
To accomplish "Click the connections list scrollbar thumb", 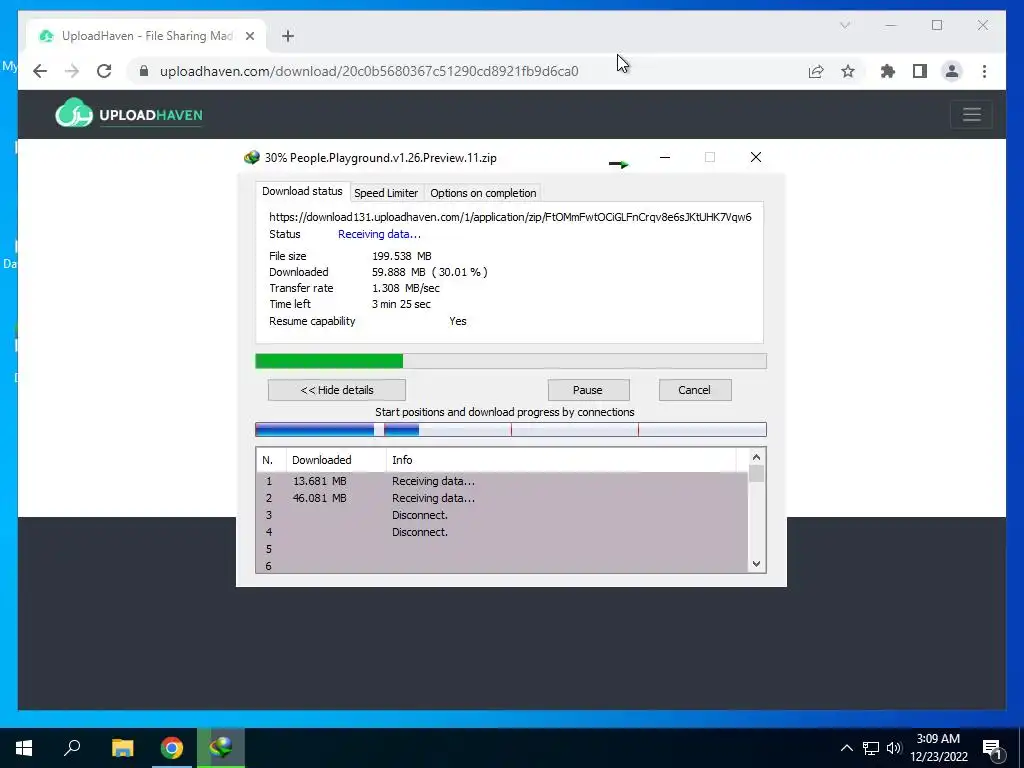I will [x=756, y=473].
